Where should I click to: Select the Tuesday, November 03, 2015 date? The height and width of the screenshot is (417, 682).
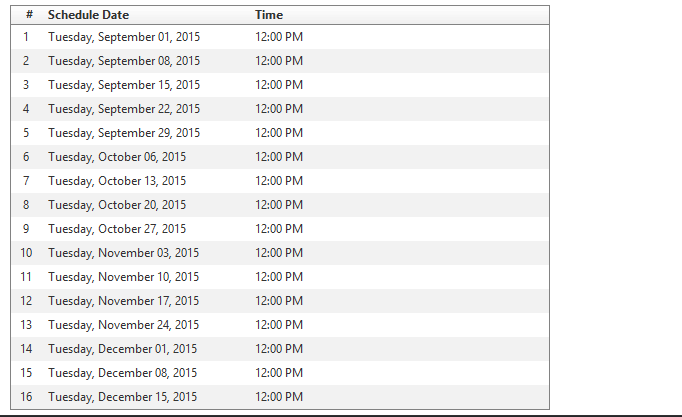pos(123,253)
